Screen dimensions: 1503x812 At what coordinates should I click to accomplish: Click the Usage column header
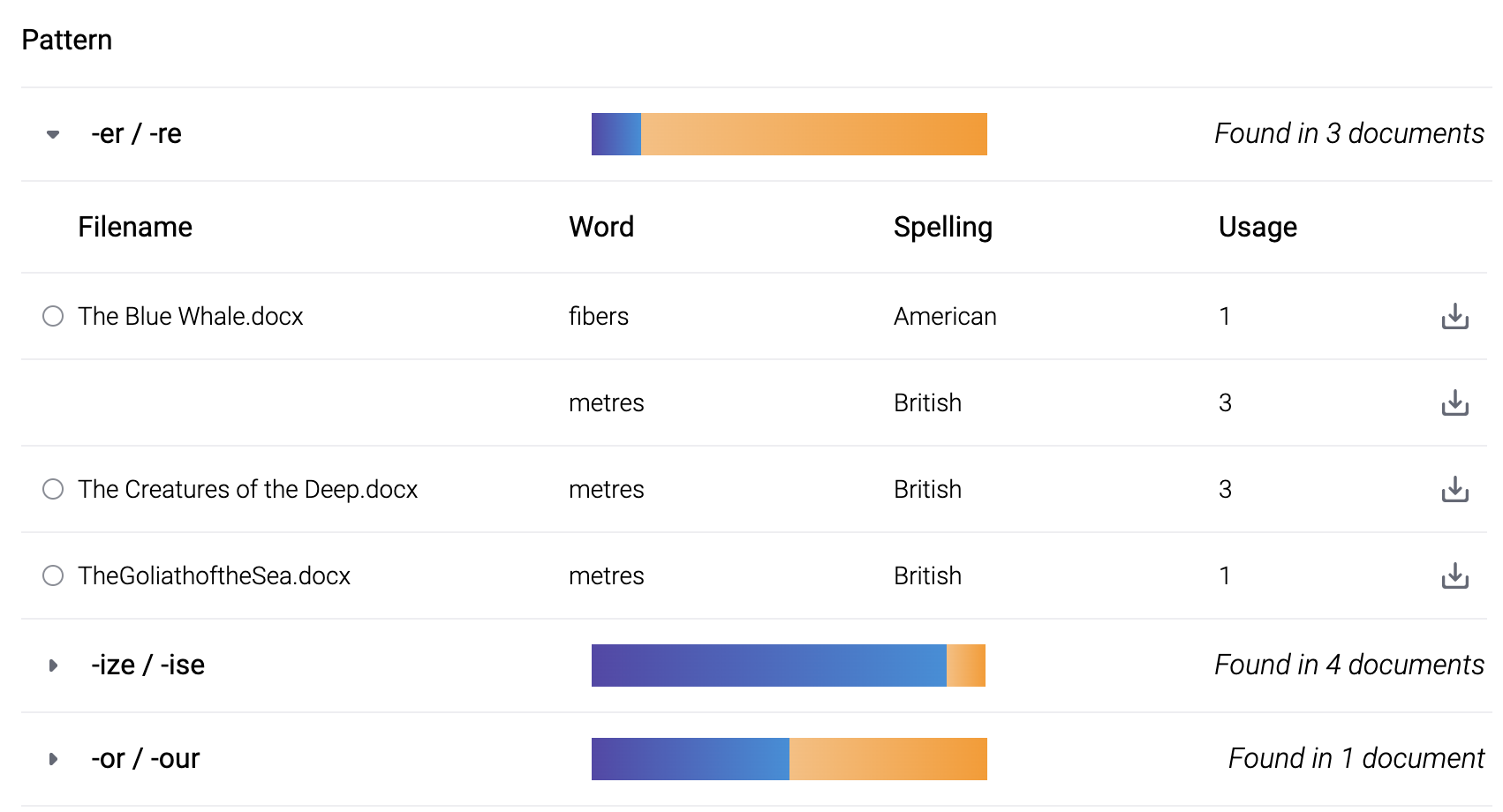[1258, 227]
